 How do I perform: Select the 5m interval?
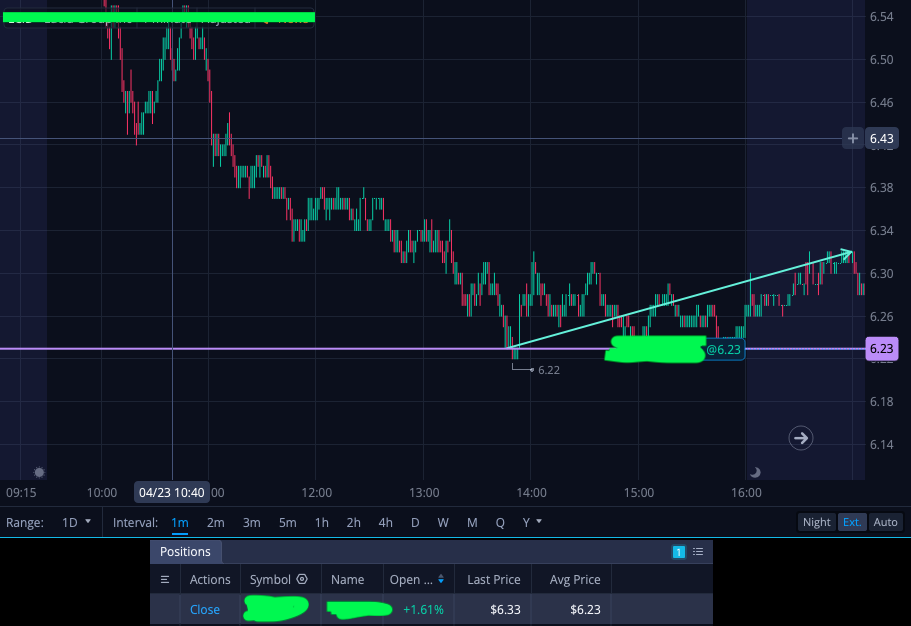(x=288, y=523)
